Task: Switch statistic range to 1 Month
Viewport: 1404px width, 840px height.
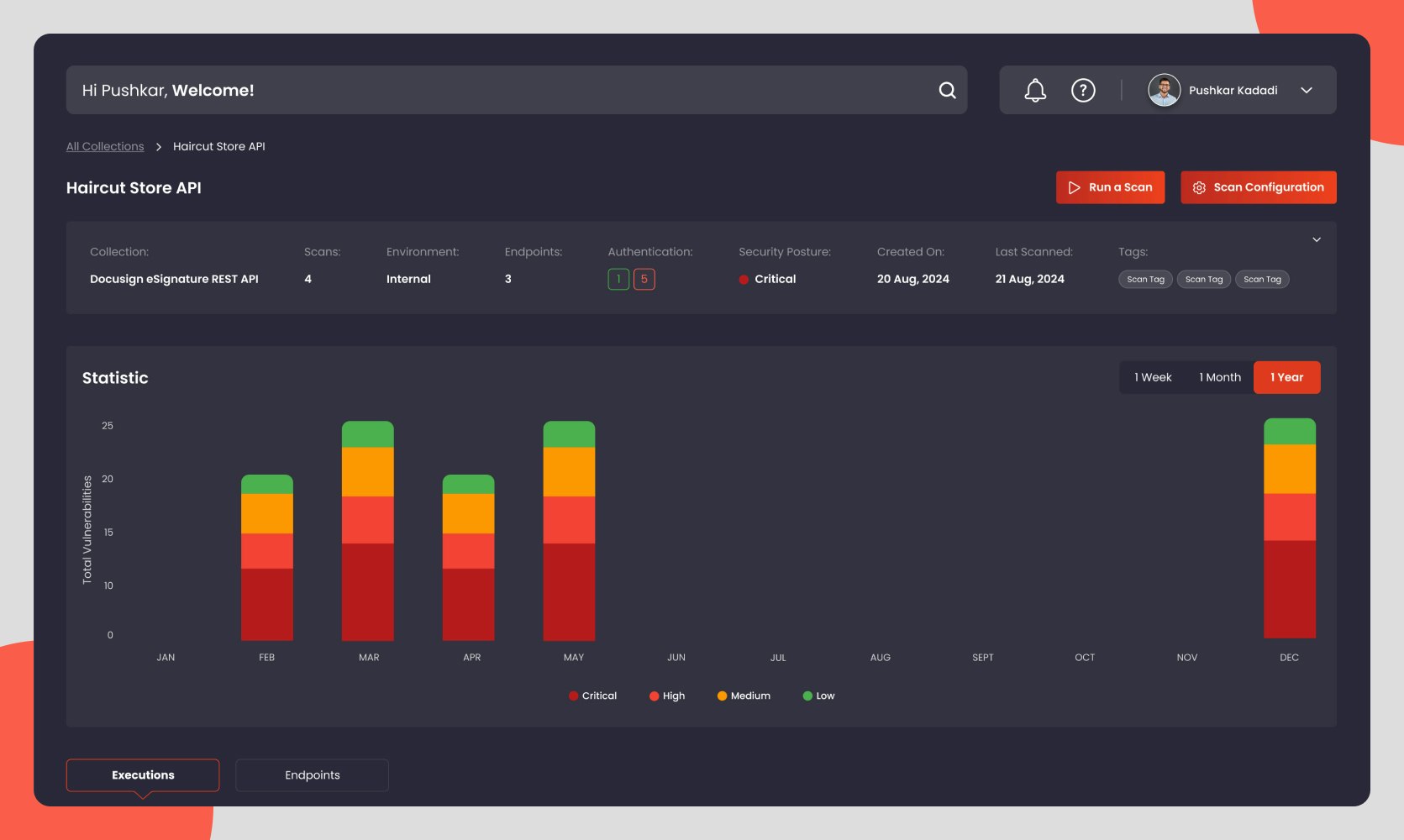Action: pos(1220,377)
